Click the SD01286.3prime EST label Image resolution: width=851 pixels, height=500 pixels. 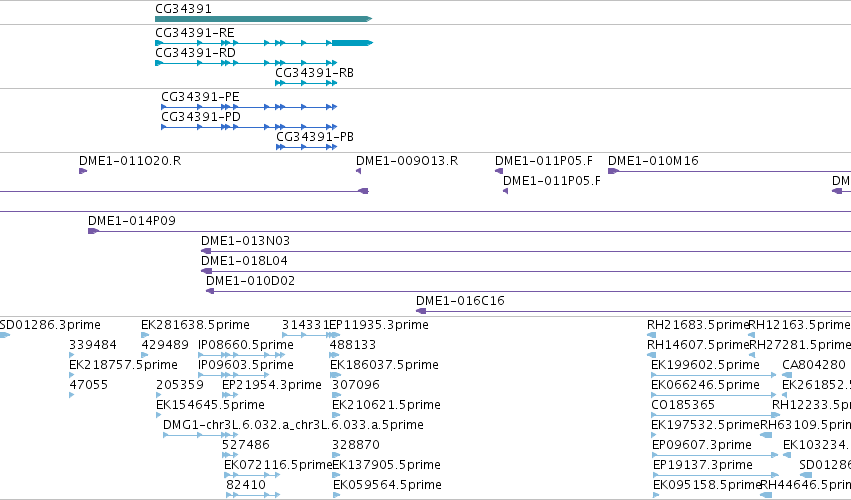pos(50,325)
